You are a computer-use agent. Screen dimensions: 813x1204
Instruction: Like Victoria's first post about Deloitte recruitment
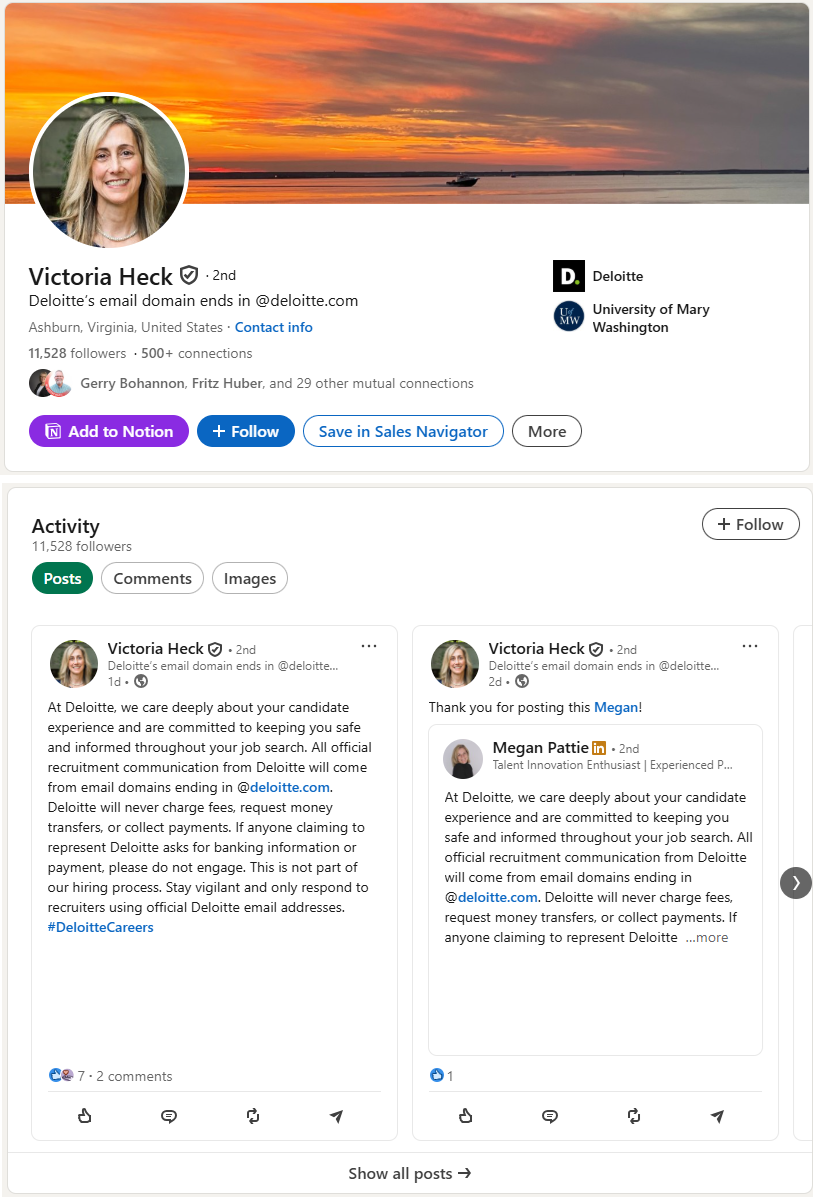(x=85, y=1116)
